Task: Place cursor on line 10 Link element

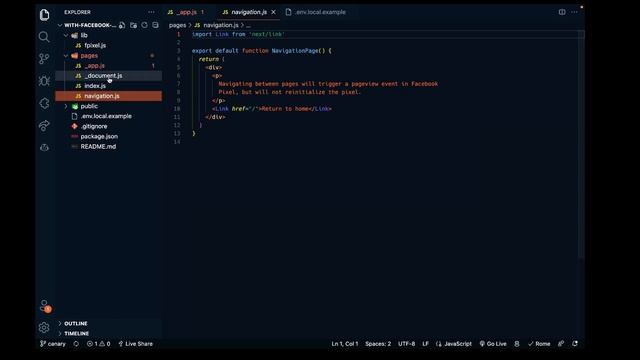Action: pyautogui.click(x=272, y=109)
